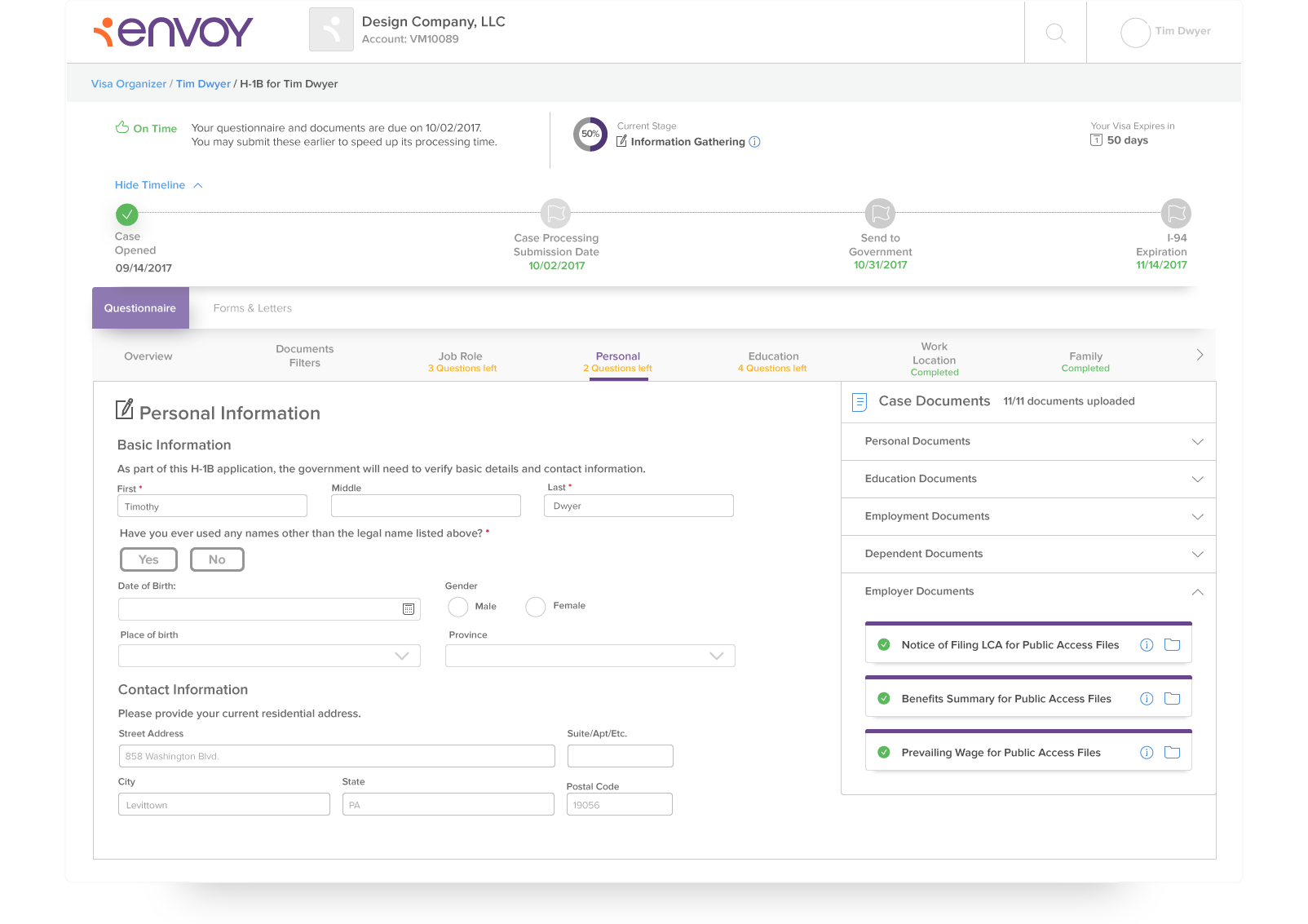The height and width of the screenshot is (924, 1308).
Task: Answer No to other names question
Action: (x=217, y=559)
